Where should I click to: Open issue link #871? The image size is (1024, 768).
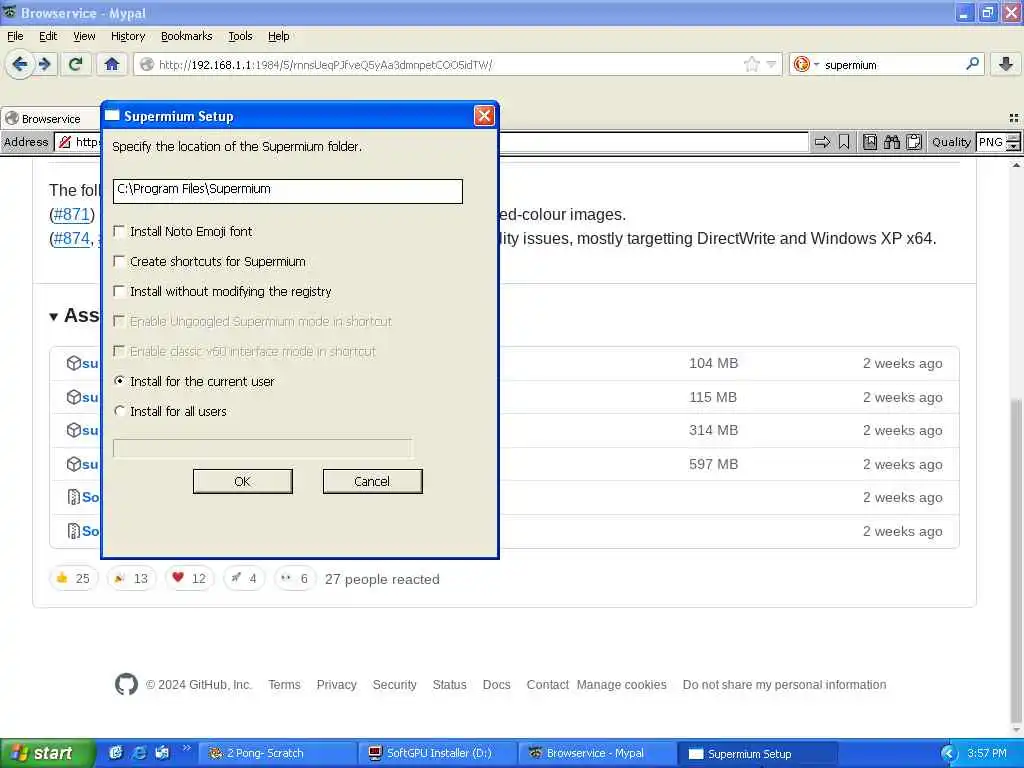tap(71, 214)
